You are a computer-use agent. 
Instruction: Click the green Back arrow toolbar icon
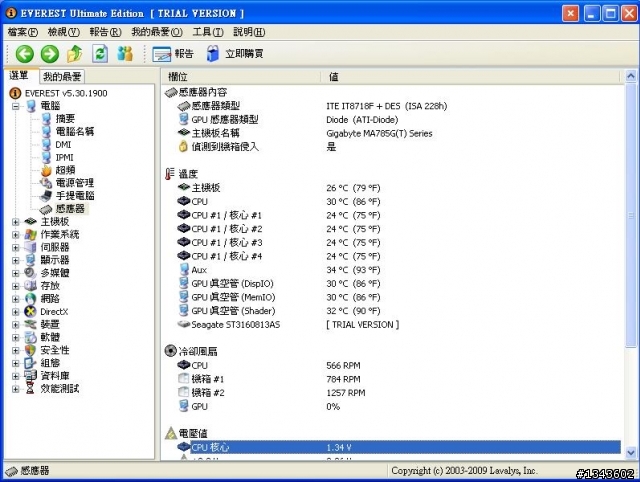click(24, 54)
